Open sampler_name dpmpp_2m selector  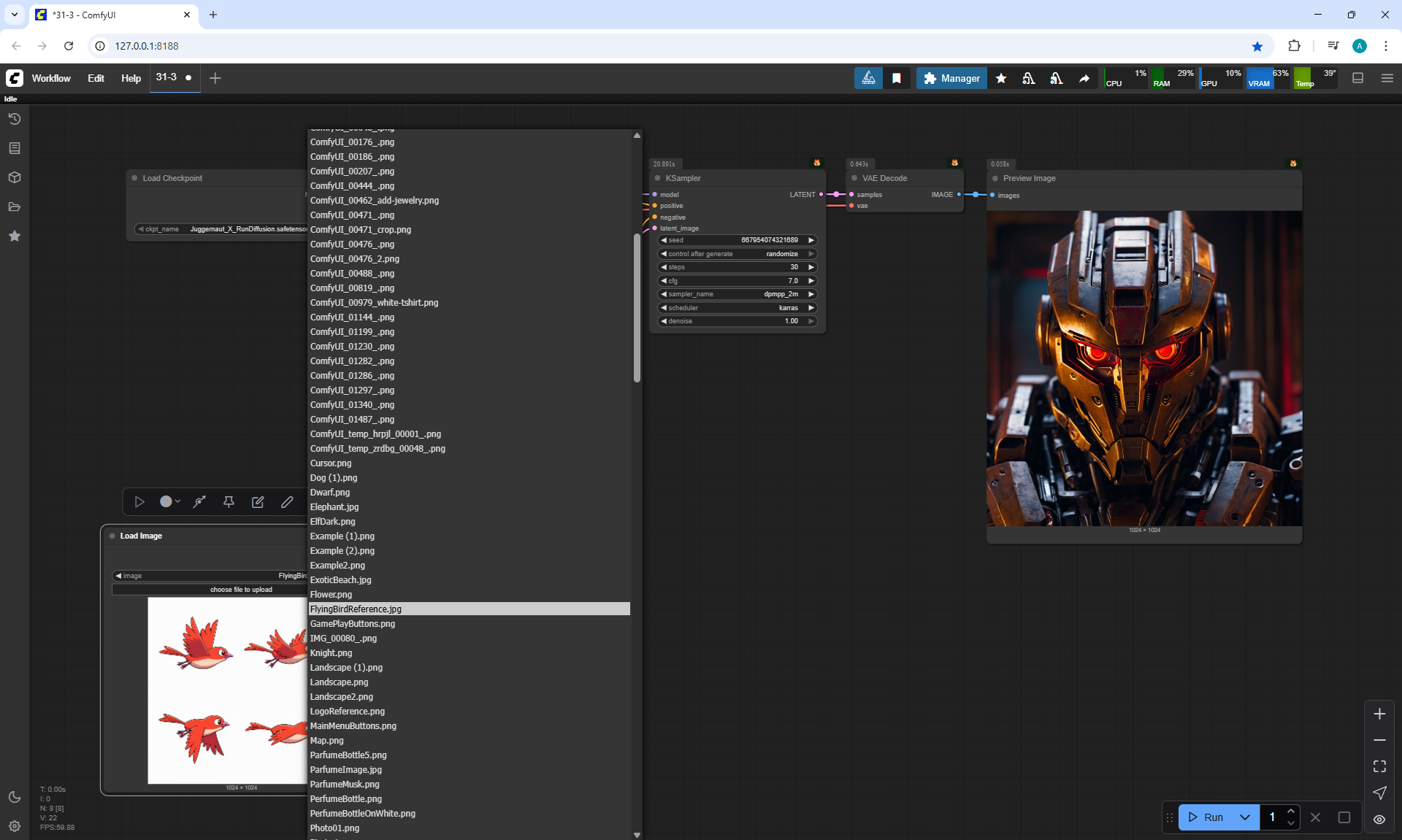[737, 294]
